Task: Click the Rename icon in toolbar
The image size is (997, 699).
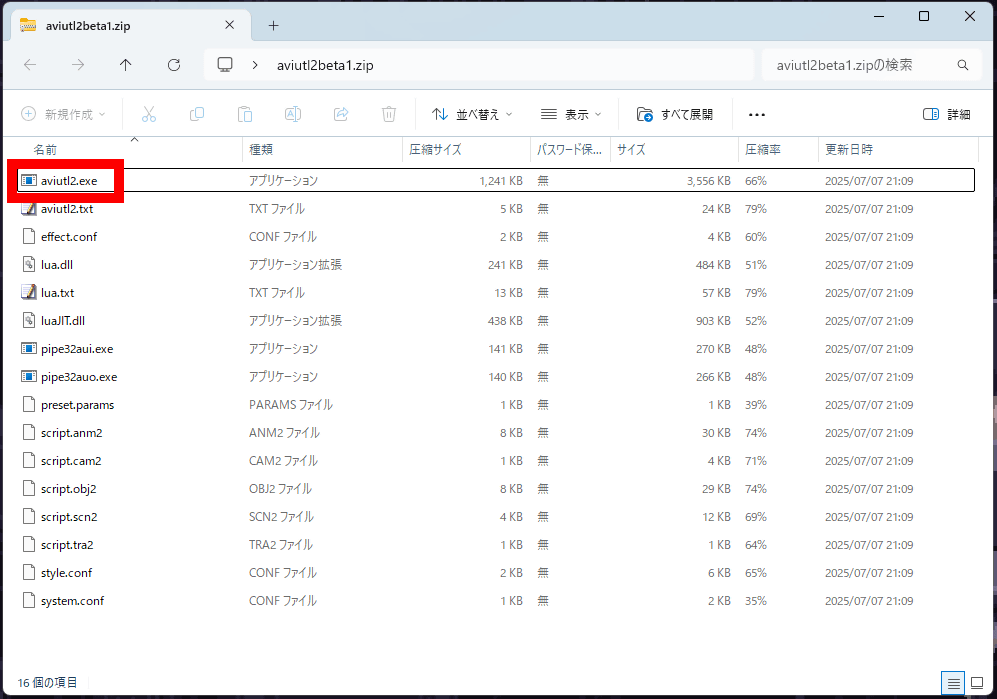Action: (x=293, y=114)
